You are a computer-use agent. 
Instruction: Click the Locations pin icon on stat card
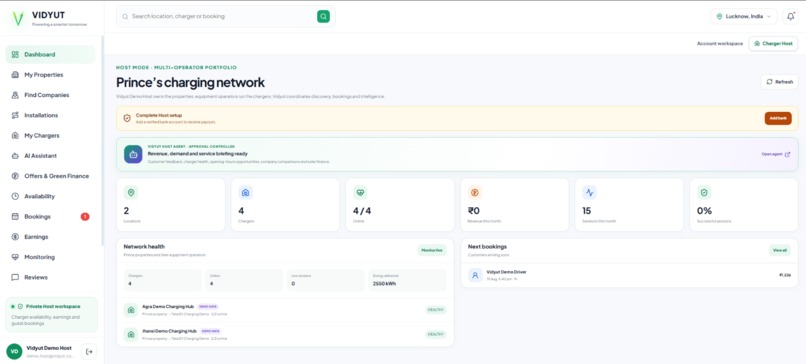(x=131, y=193)
